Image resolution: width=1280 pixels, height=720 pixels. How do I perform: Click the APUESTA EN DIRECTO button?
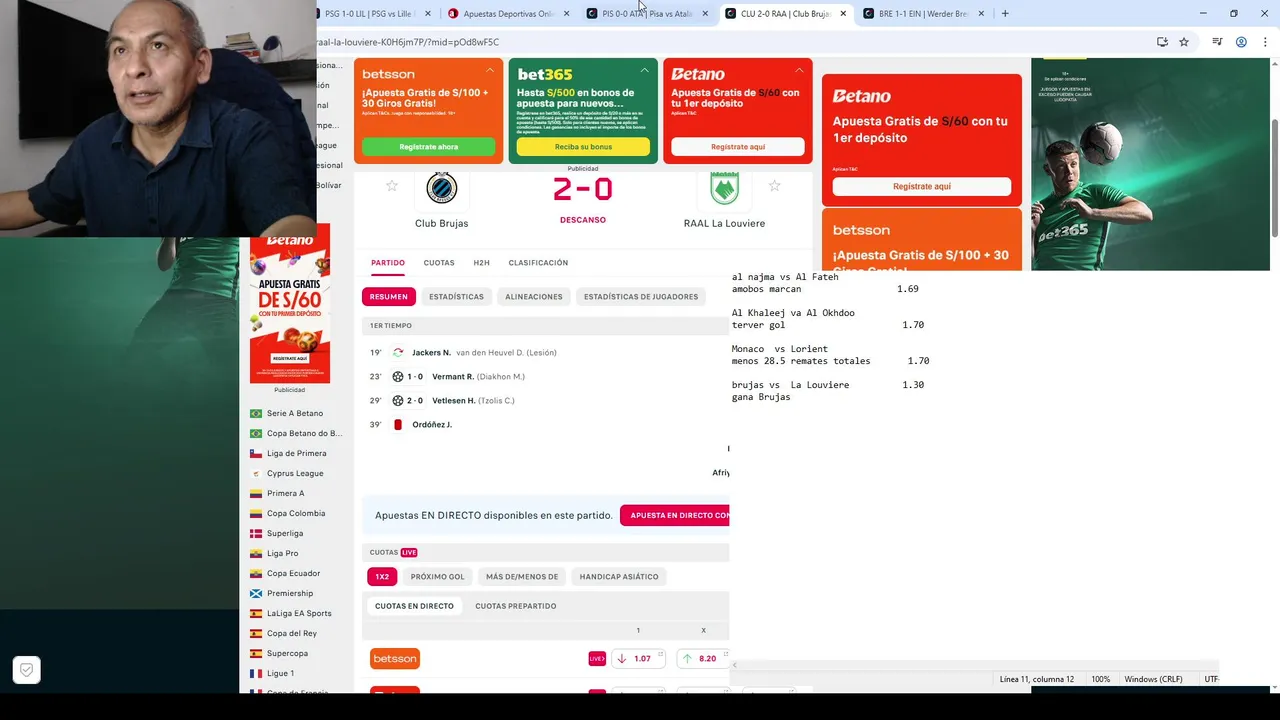675,515
